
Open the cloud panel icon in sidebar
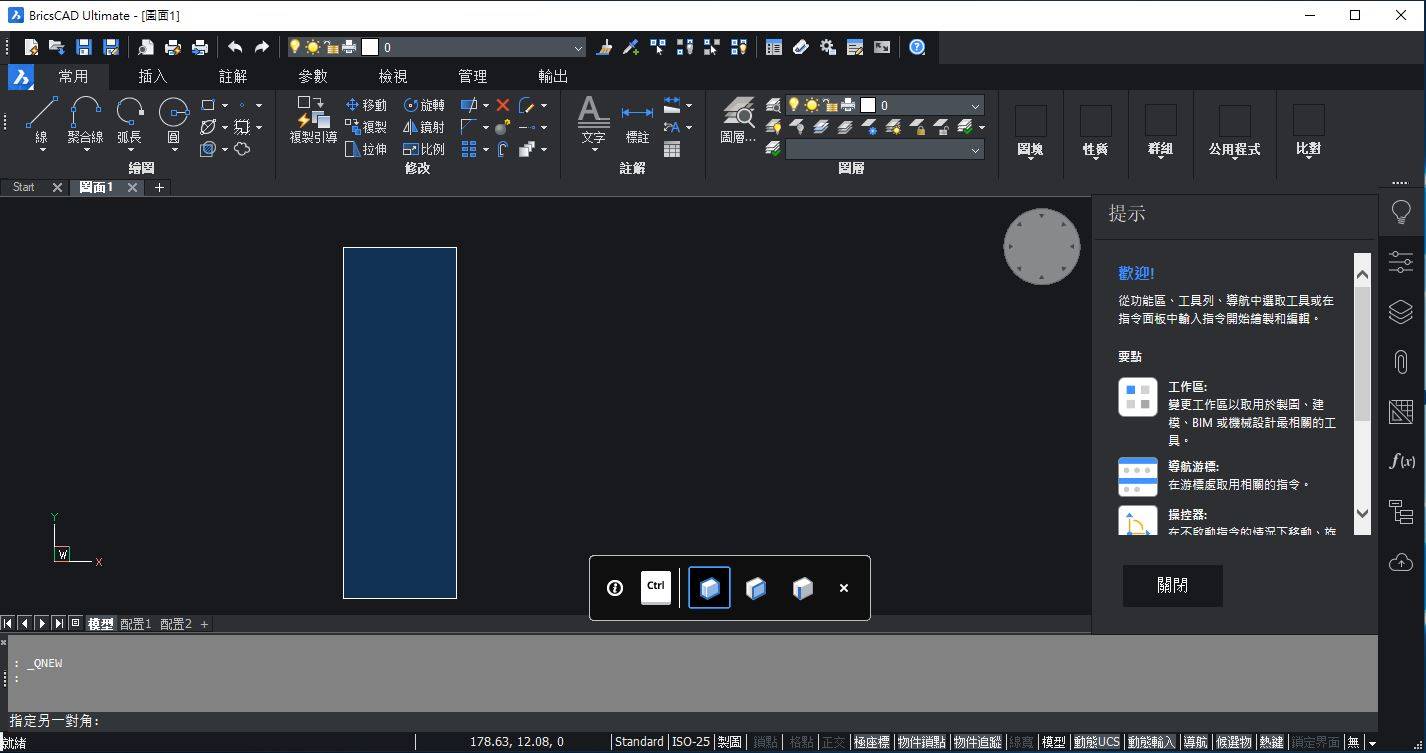pyautogui.click(x=1401, y=561)
